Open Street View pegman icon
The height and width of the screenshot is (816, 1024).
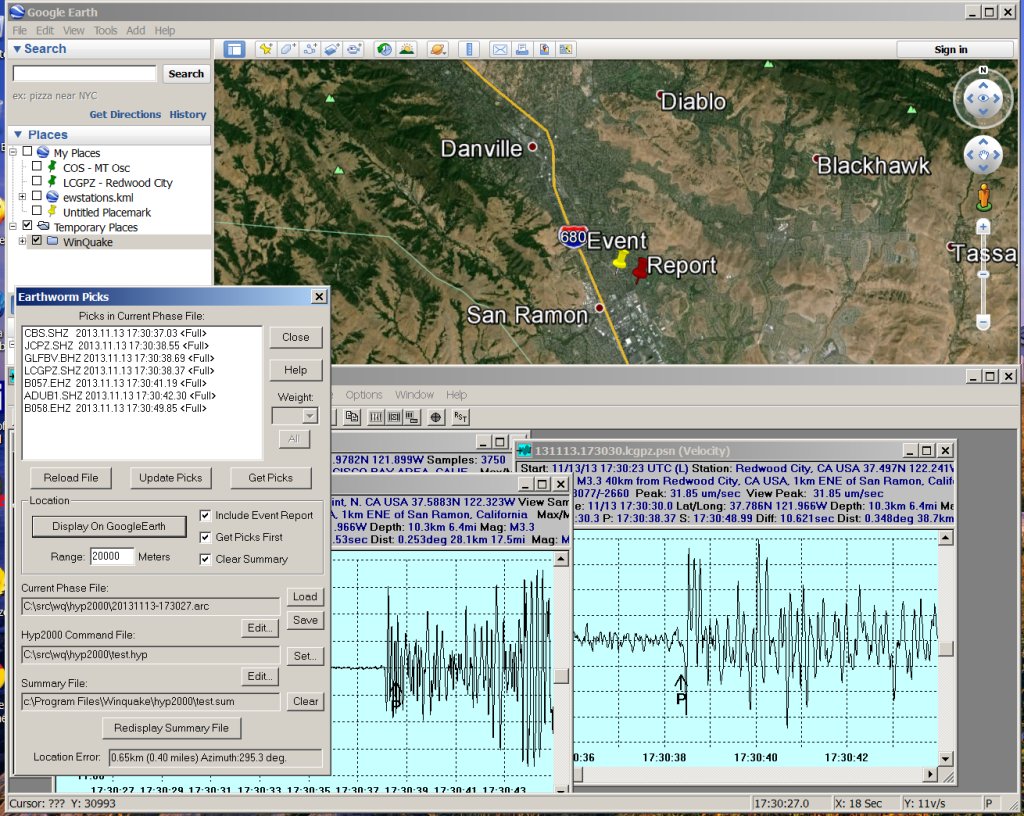coord(983,198)
